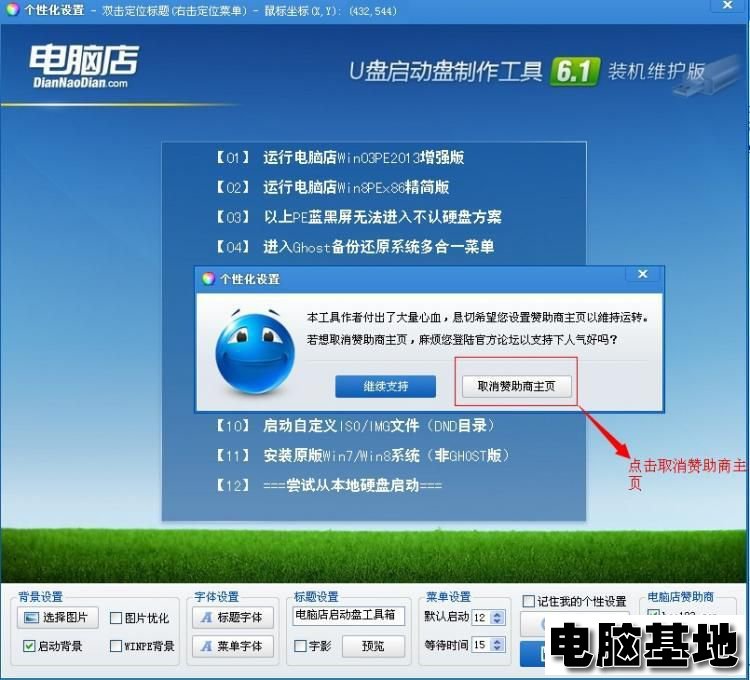Viewport: 750px width, 680px height.
Task: Click the letter A icon on 标题字体 button
Action: [x=206, y=617]
